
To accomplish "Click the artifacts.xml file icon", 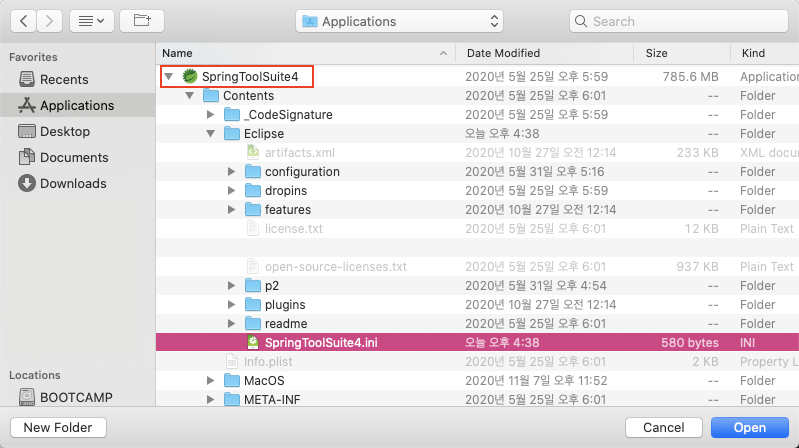I will [x=253, y=152].
